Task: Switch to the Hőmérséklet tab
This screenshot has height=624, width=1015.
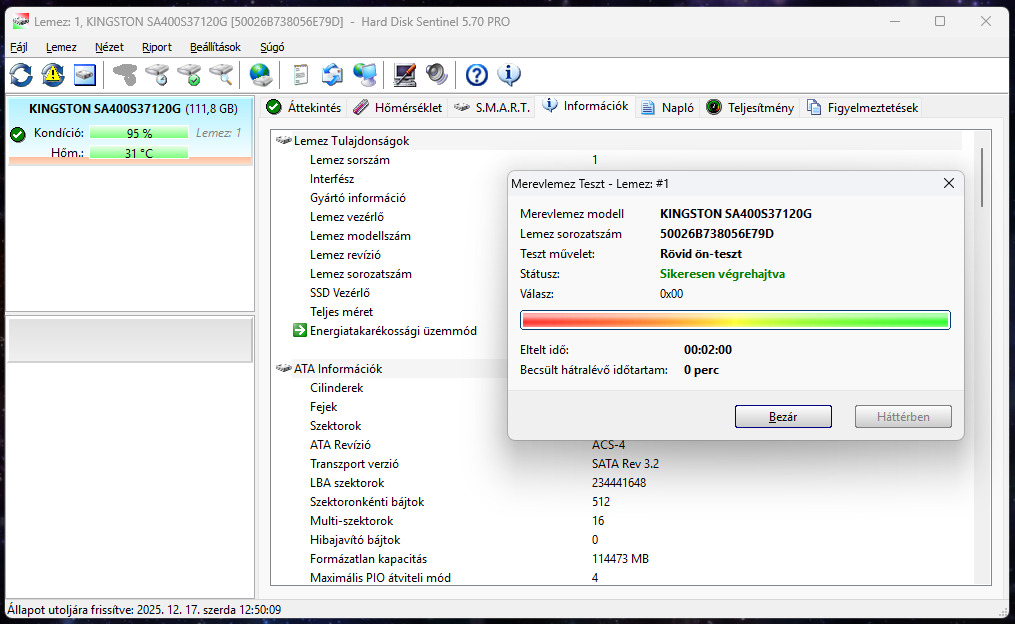Action: pos(398,107)
